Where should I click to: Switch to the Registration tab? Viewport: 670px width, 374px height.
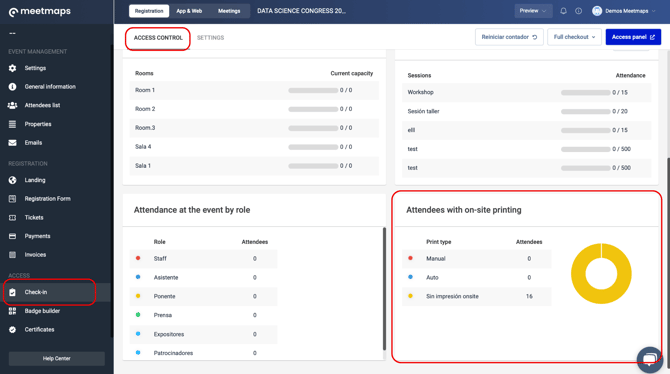tap(149, 11)
